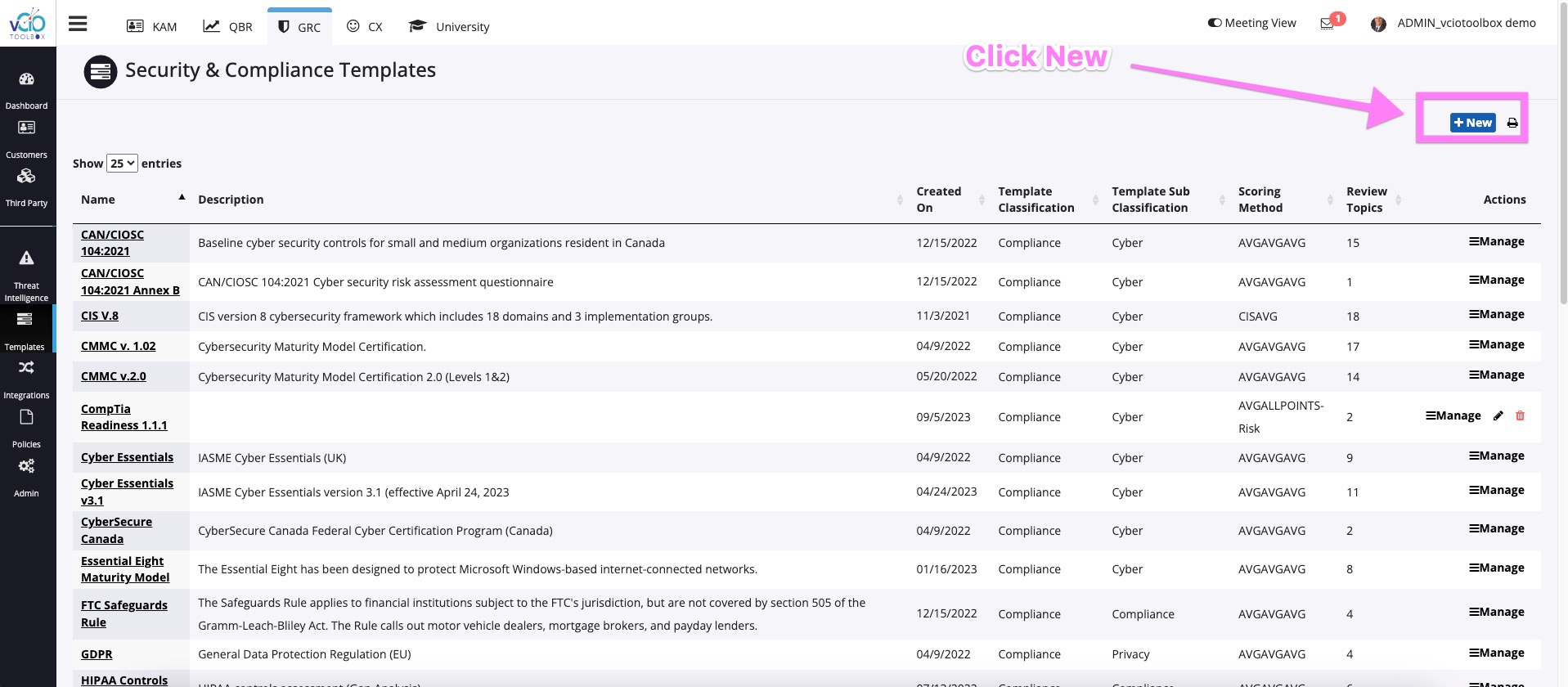
Task: Switch to the KAM tab
Action: coord(152,26)
